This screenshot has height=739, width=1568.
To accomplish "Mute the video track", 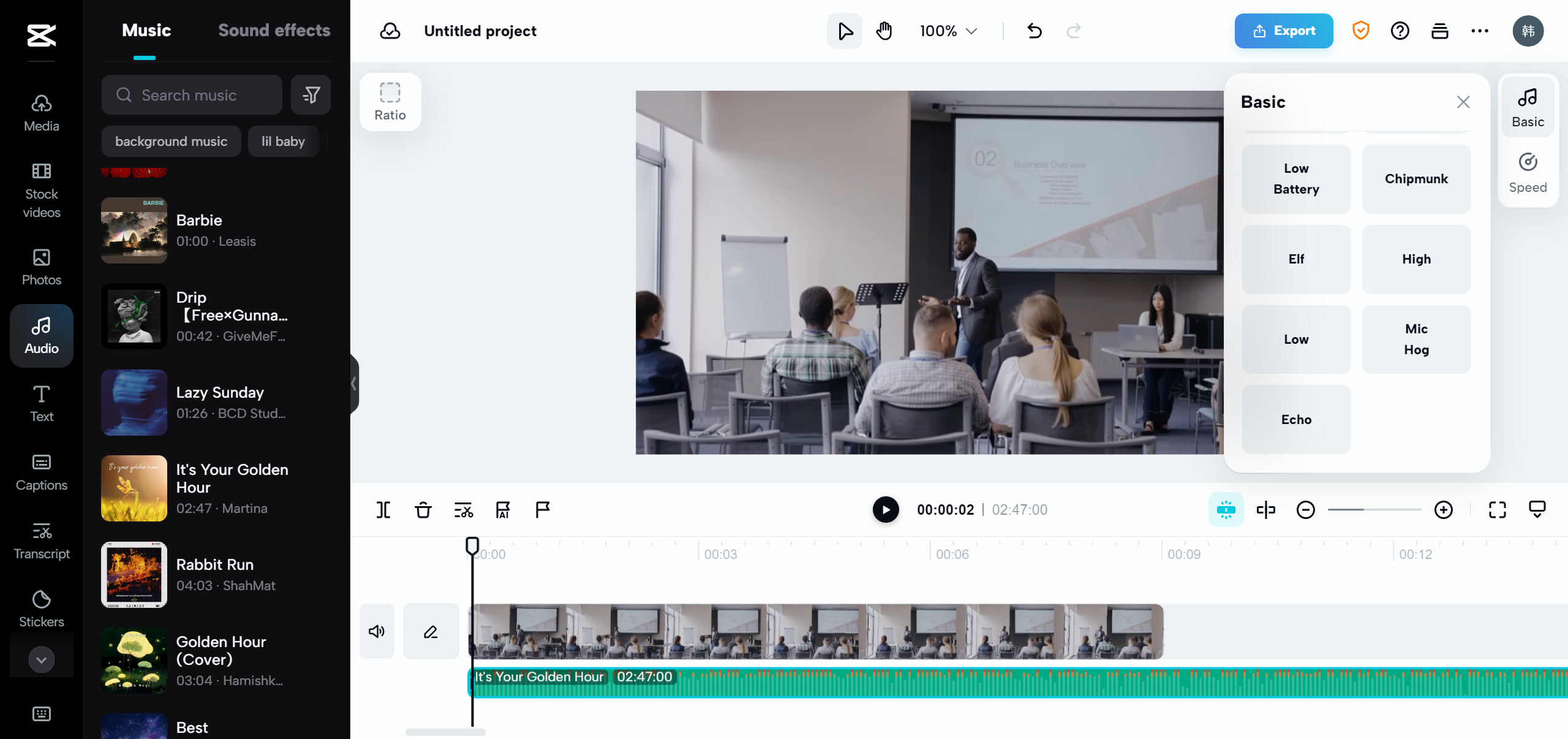I will tap(376, 631).
